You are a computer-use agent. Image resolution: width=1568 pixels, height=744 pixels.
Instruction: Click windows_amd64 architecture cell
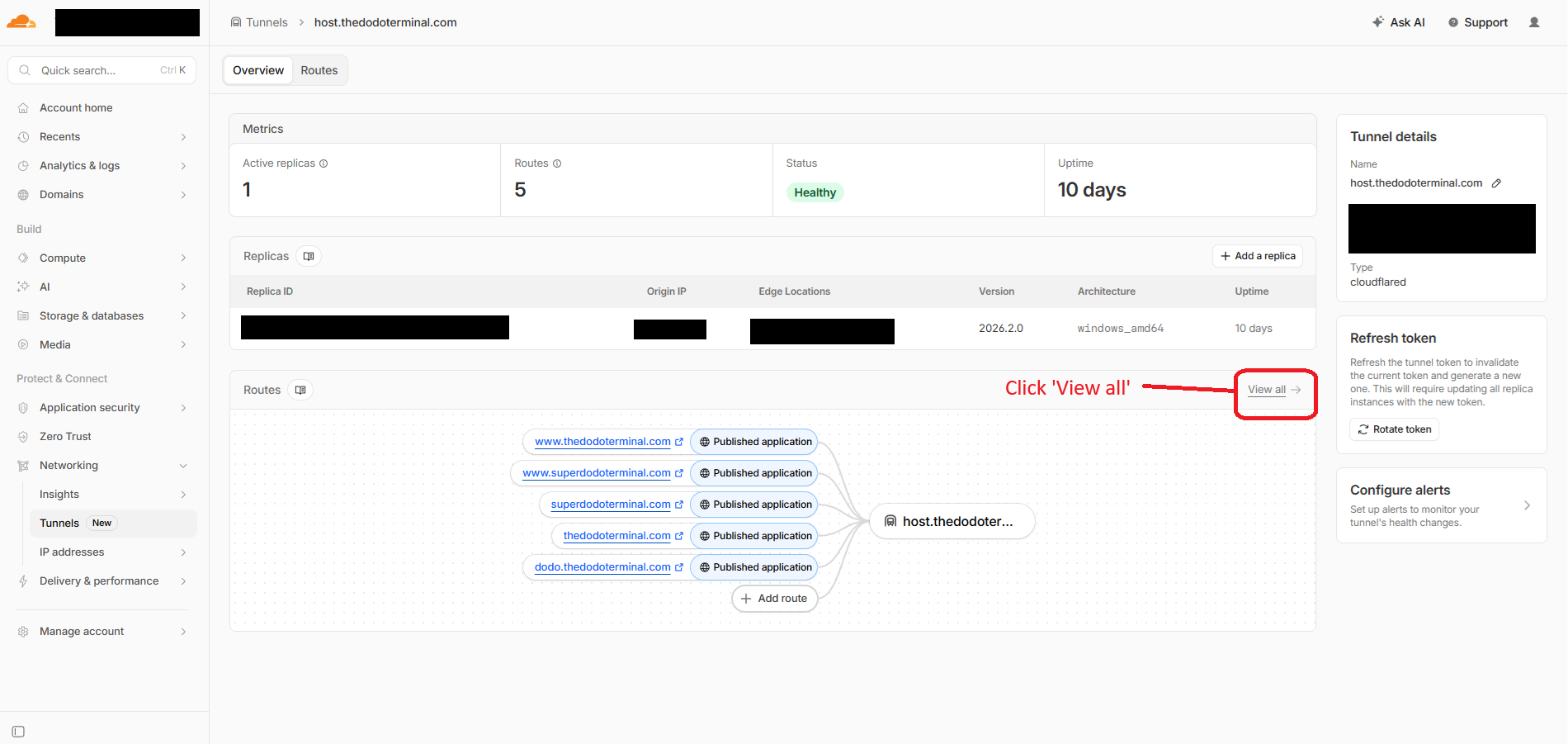pyautogui.click(x=1120, y=329)
